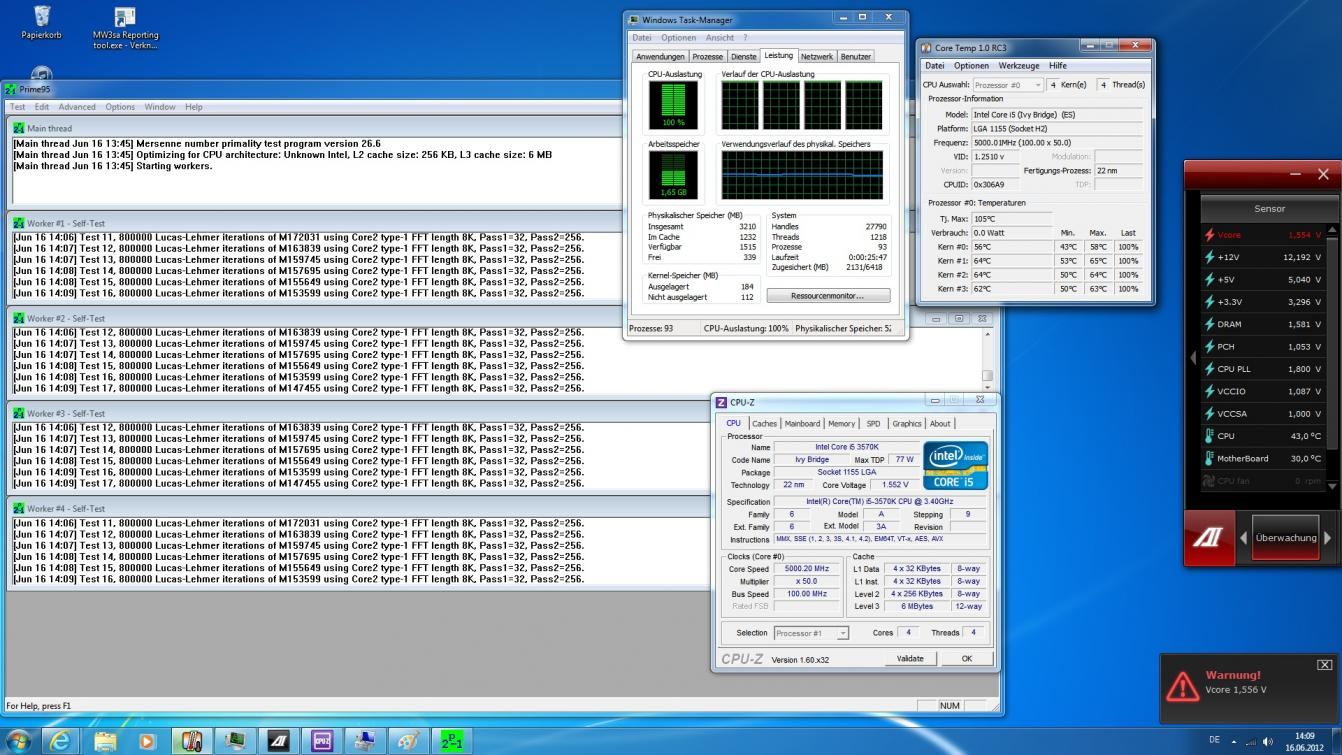Screen dimensions: 1342x755
Task: Click right arrow next to Überwachung
Action: 1327,538
